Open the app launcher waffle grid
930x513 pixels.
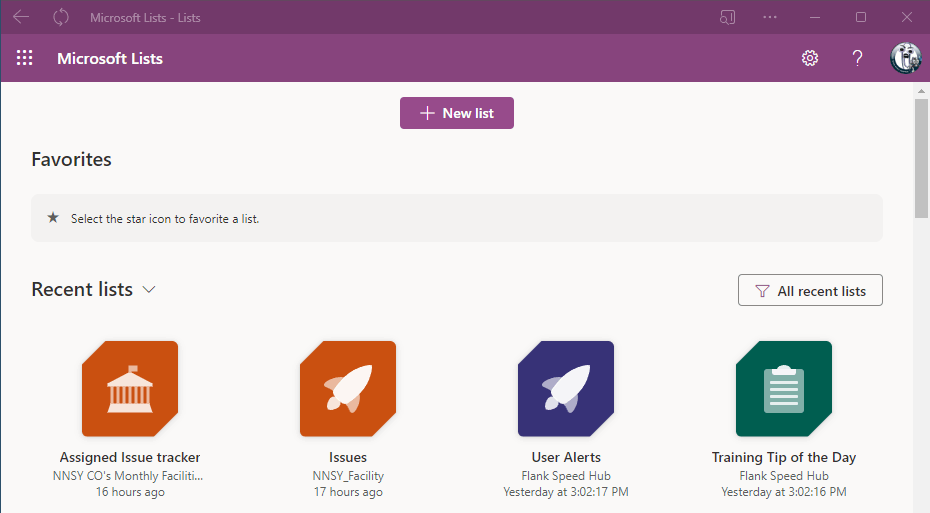point(24,58)
